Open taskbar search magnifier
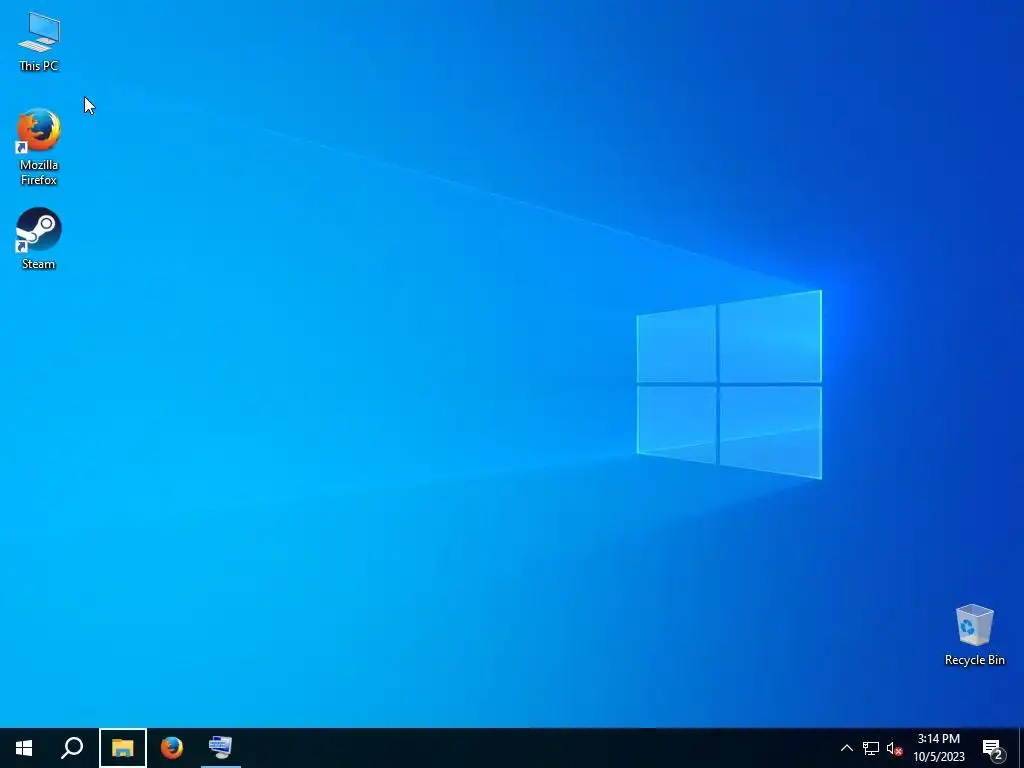Image resolution: width=1024 pixels, height=768 pixels. pos(72,748)
